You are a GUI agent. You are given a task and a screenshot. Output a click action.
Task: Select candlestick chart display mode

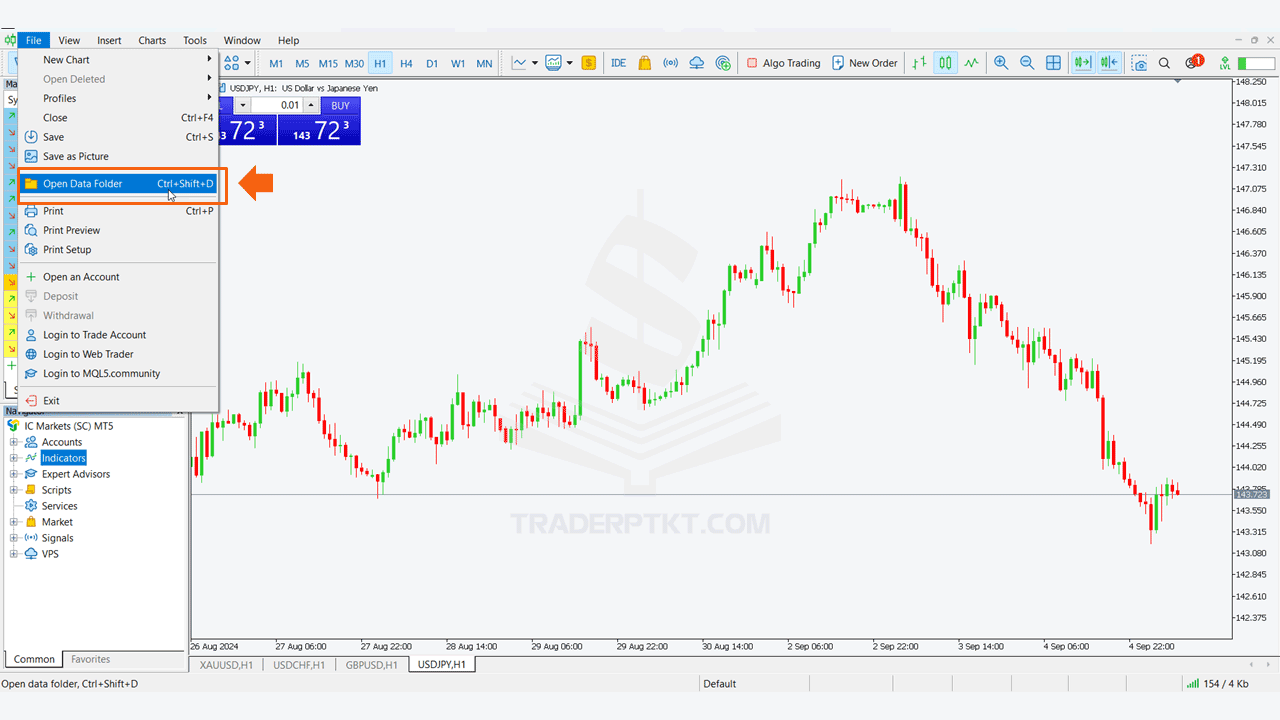[x=945, y=63]
